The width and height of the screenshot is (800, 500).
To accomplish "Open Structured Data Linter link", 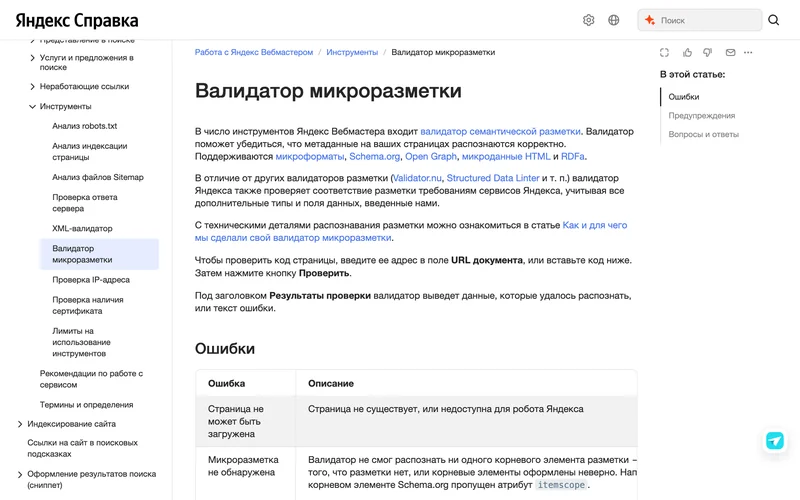I will (x=493, y=178).
